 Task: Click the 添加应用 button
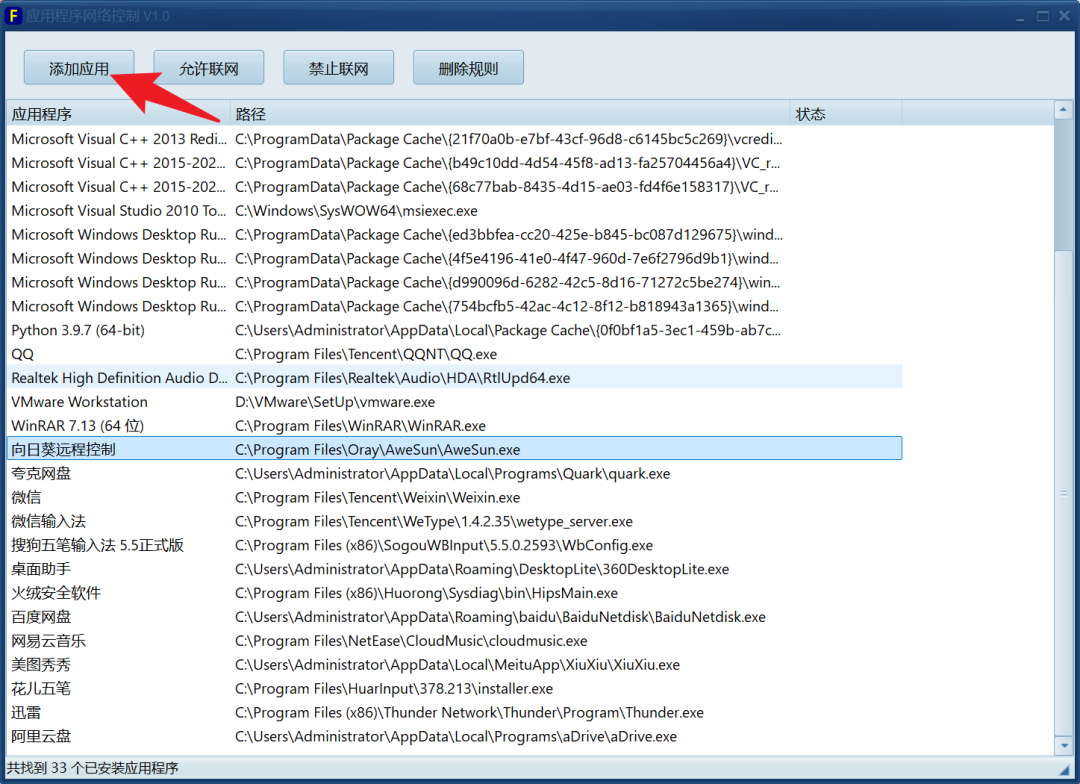pos(79,68)
